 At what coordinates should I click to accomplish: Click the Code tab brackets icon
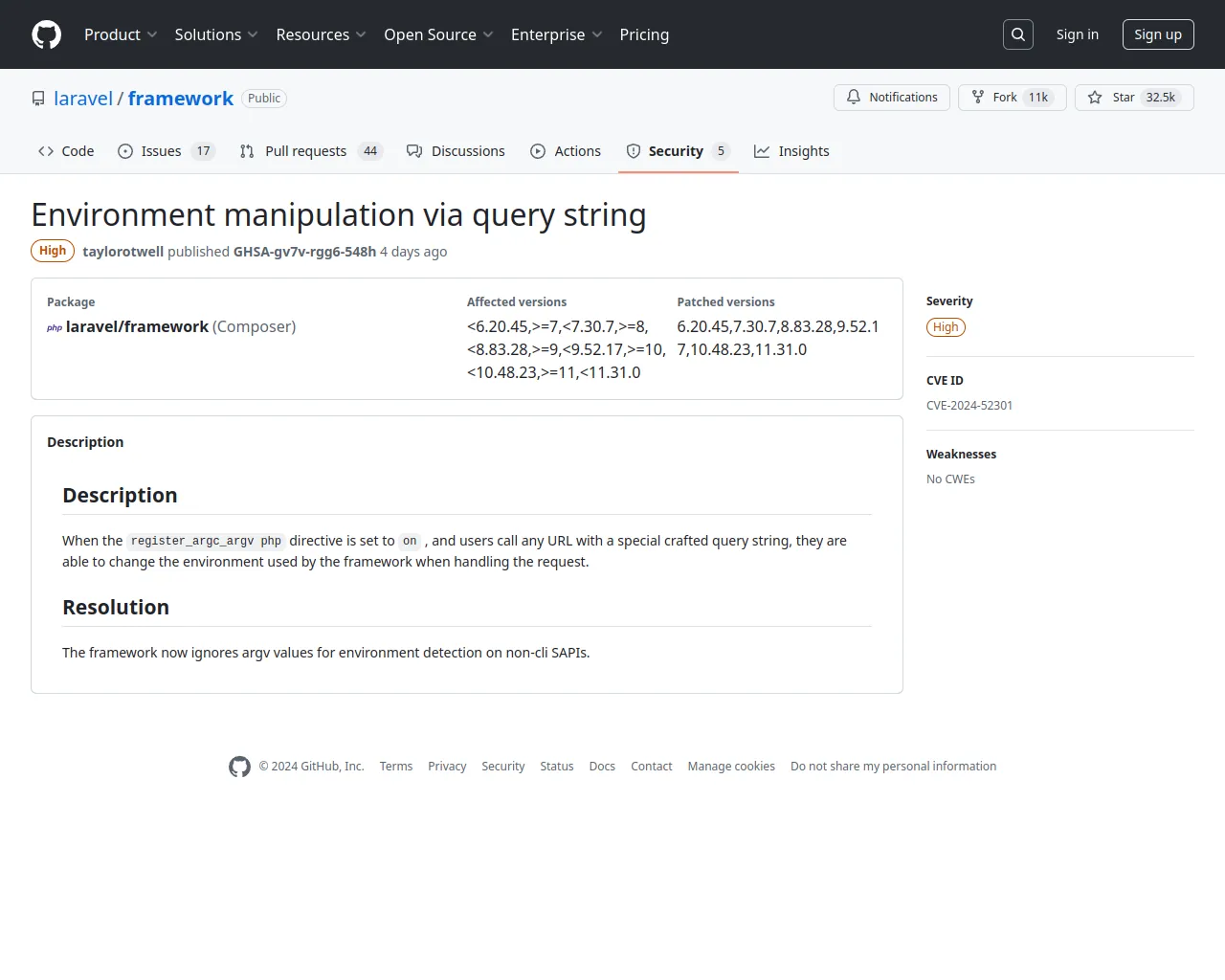click(x=46, y=151)
